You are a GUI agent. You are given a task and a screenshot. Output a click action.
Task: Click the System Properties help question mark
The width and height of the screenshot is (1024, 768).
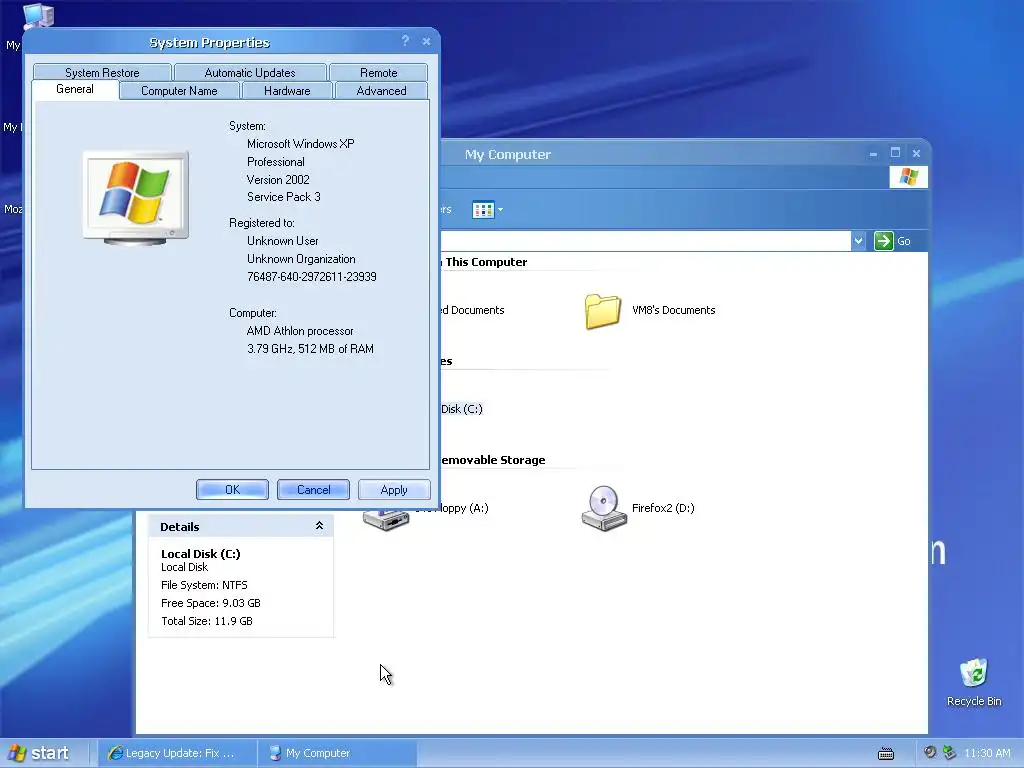[406, 41]
